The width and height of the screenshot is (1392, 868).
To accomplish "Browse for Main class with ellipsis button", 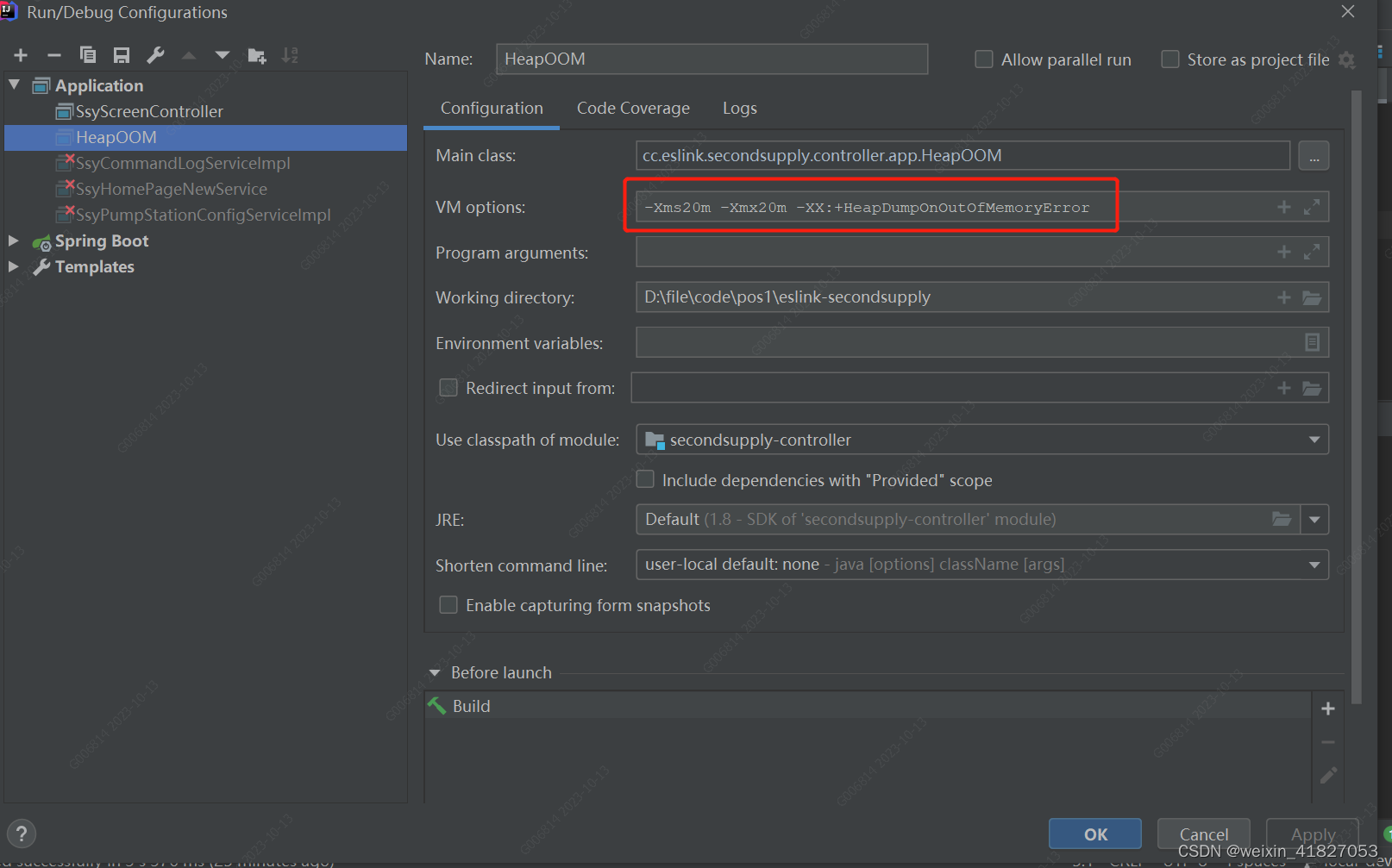I will point(1314,156).
